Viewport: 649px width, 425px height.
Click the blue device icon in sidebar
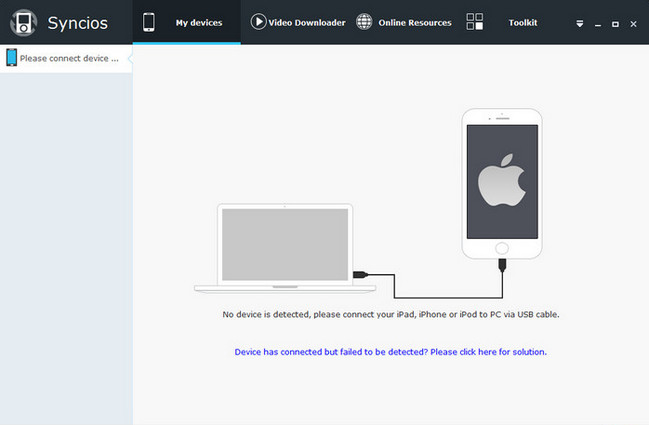[11, 58]
